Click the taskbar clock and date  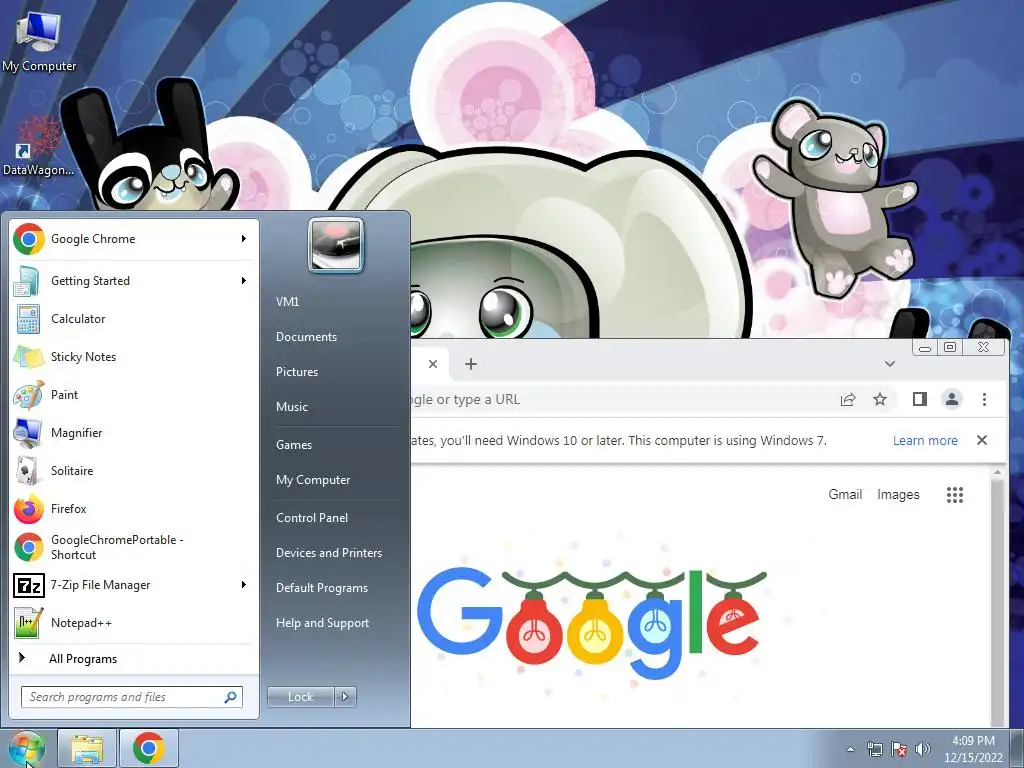[973, 749]
